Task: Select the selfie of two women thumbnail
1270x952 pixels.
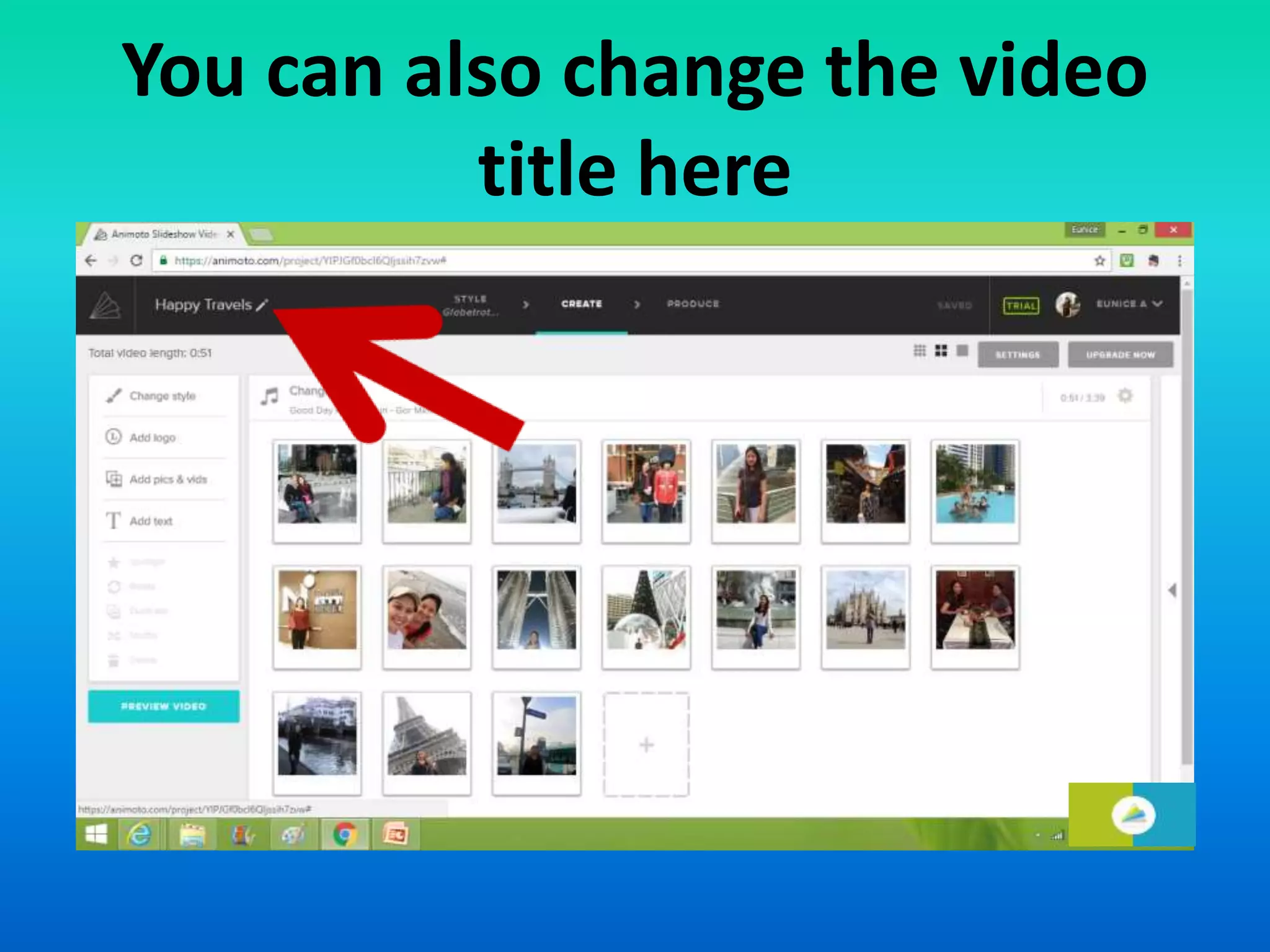Action: 427,617
